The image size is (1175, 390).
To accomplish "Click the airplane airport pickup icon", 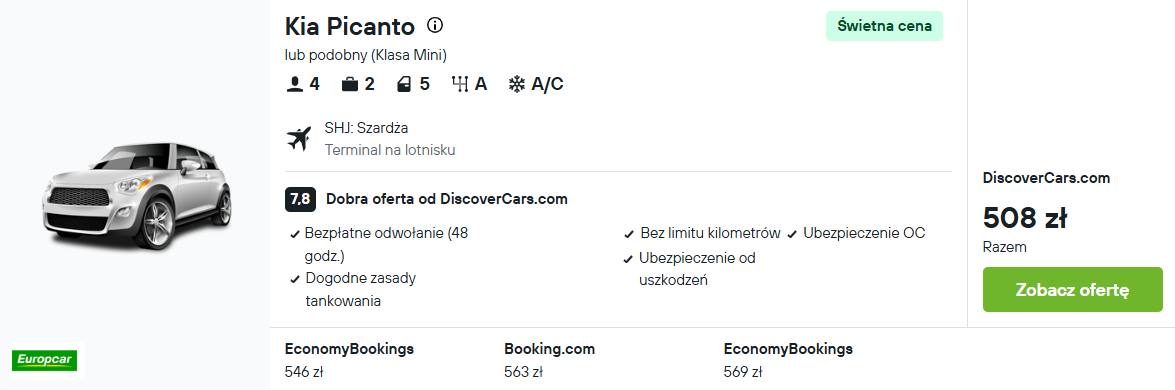I will tap(299, 139).
